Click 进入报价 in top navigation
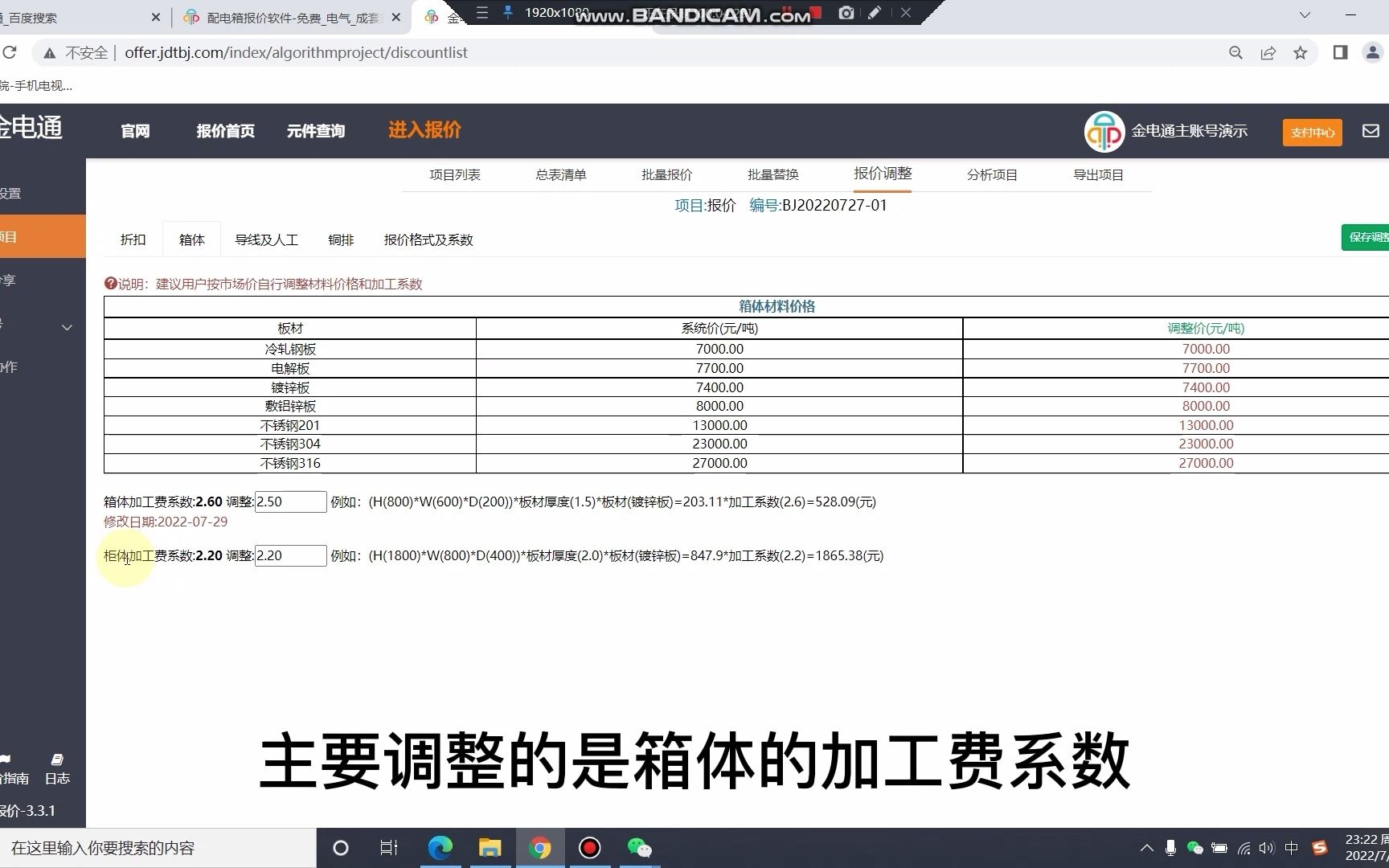The height and width of the screenshot is (868, 1389). pyautogui.click(x=424, y=129)
